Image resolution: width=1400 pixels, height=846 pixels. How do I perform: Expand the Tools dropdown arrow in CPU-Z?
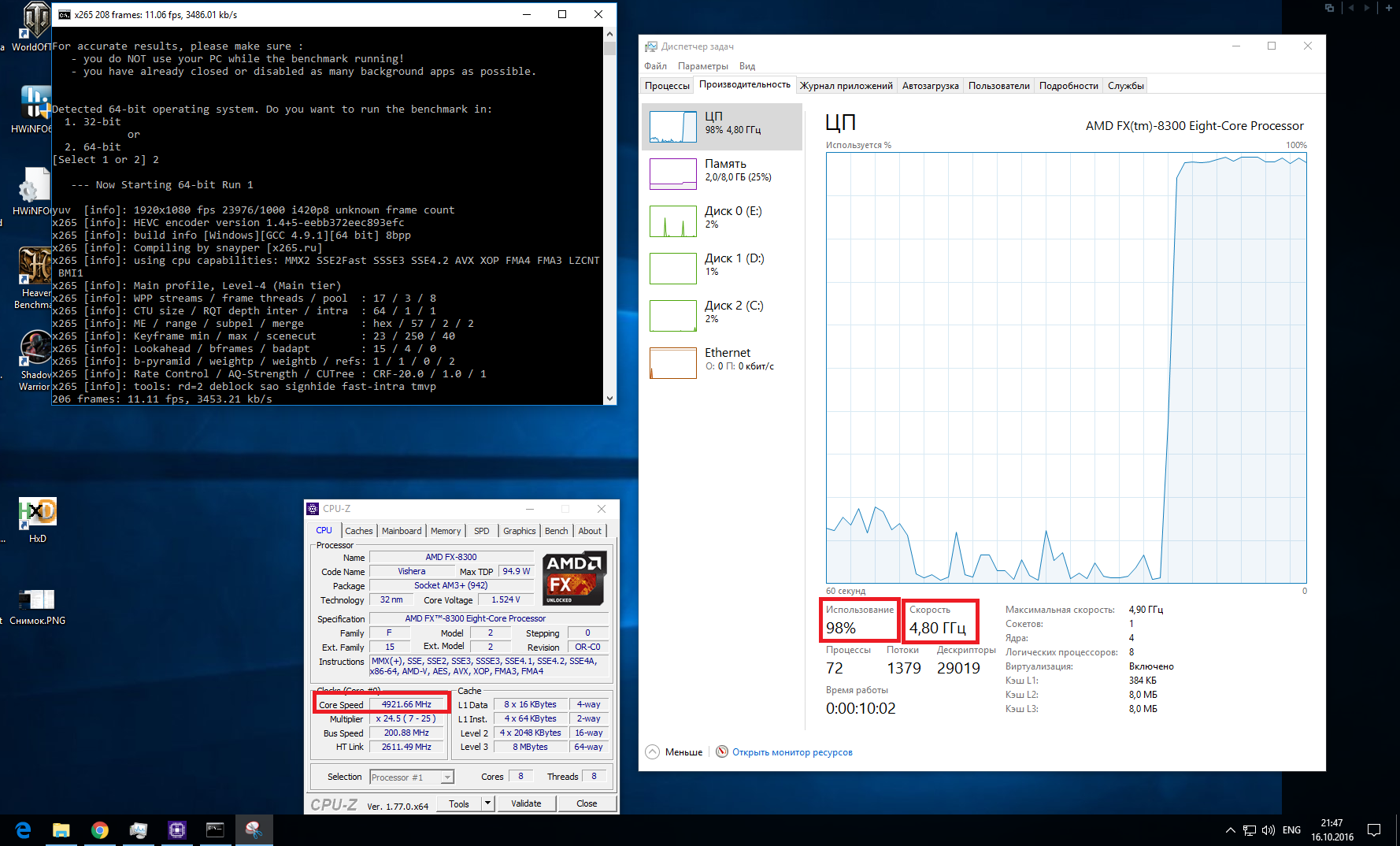[488, 803]
